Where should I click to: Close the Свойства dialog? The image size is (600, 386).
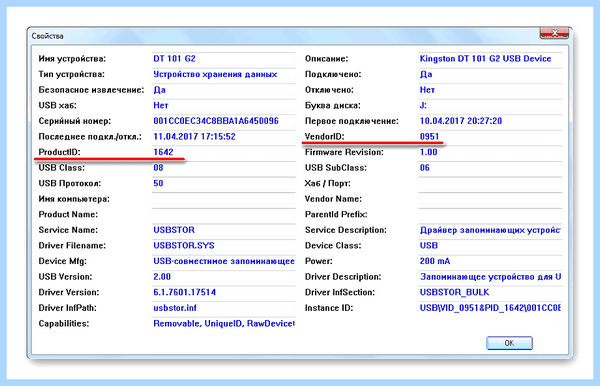tap(554, 33)
